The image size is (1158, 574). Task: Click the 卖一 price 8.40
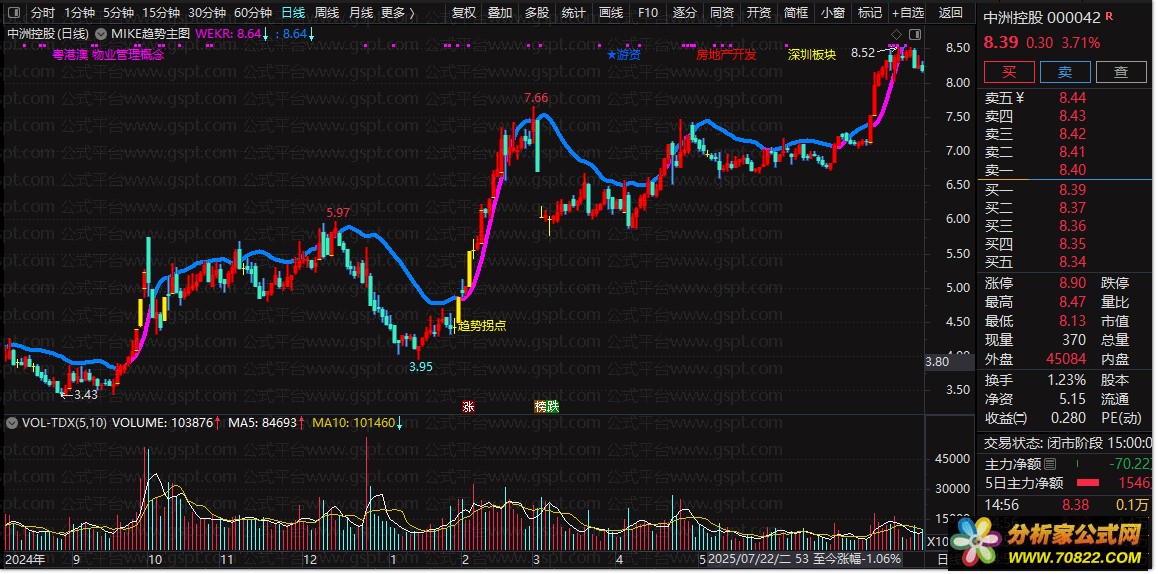coord(1072,170)
